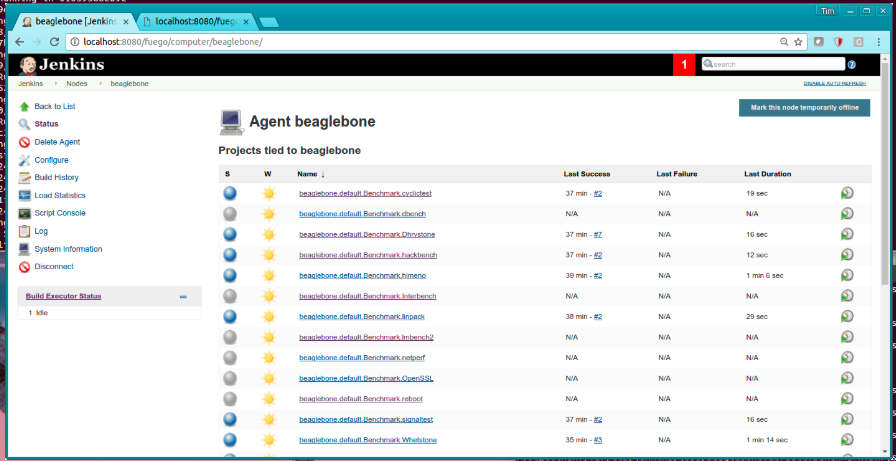This screenshot has width=896, height=461.
Task: Sort by the Last Duration column header
Action: tap(767, 174)
